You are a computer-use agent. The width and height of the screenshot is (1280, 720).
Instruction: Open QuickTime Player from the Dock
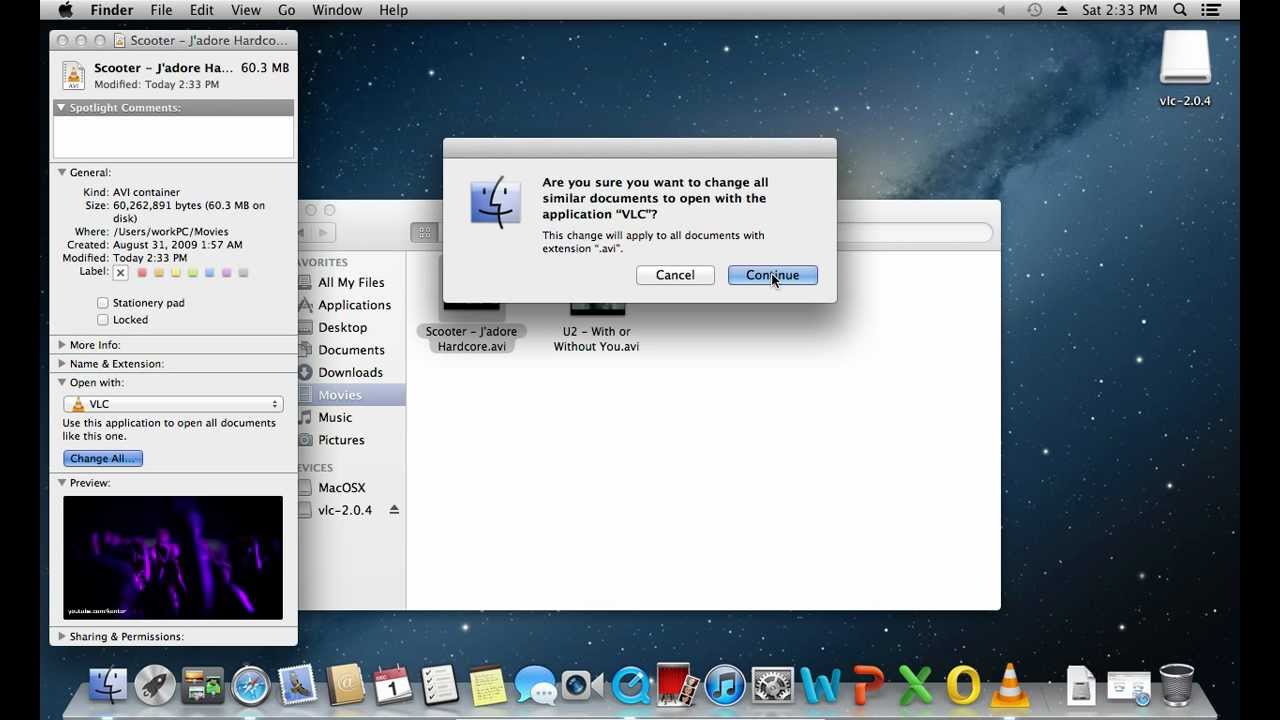click(x=631, y=686)
